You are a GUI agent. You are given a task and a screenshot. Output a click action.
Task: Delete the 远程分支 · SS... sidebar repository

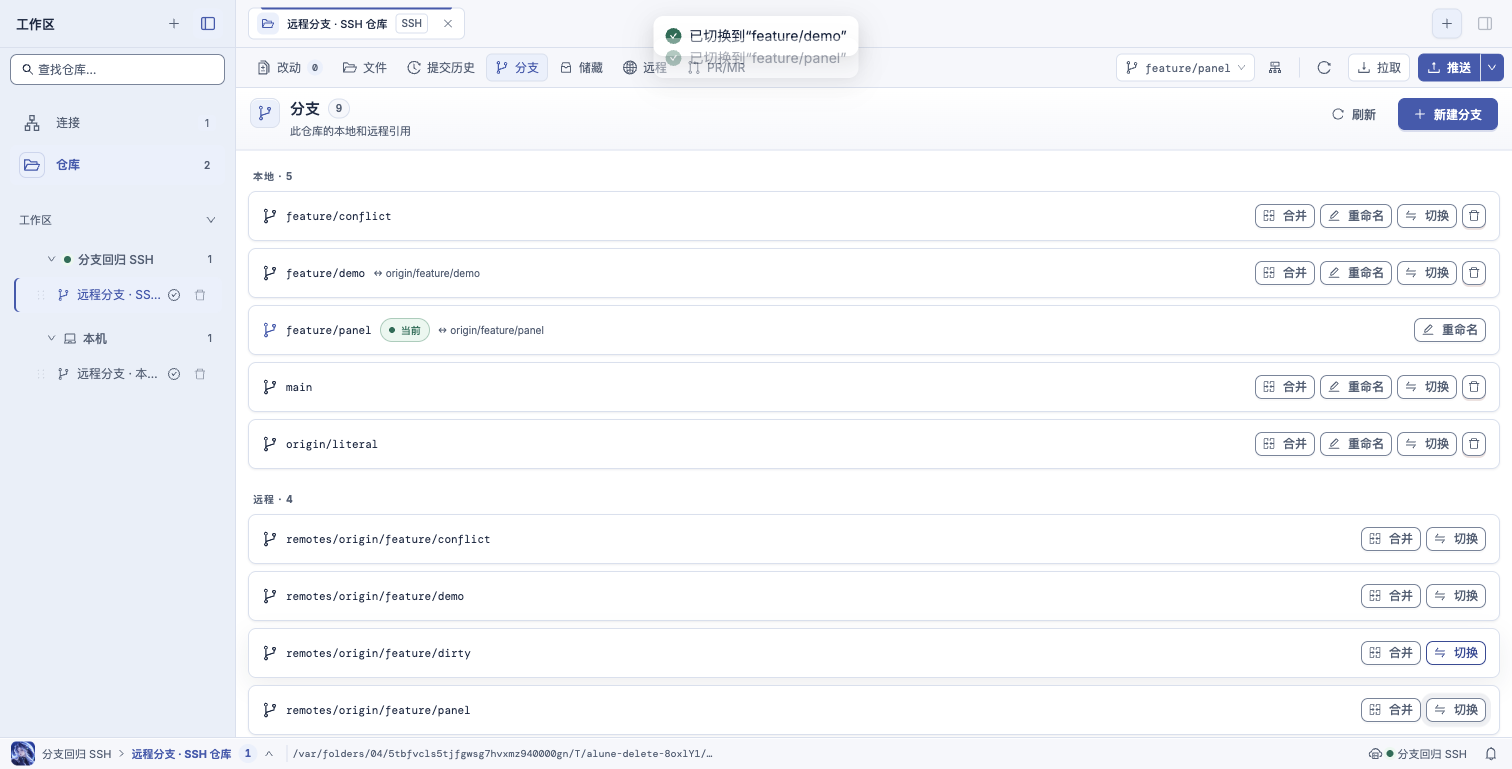coord(200,295)
